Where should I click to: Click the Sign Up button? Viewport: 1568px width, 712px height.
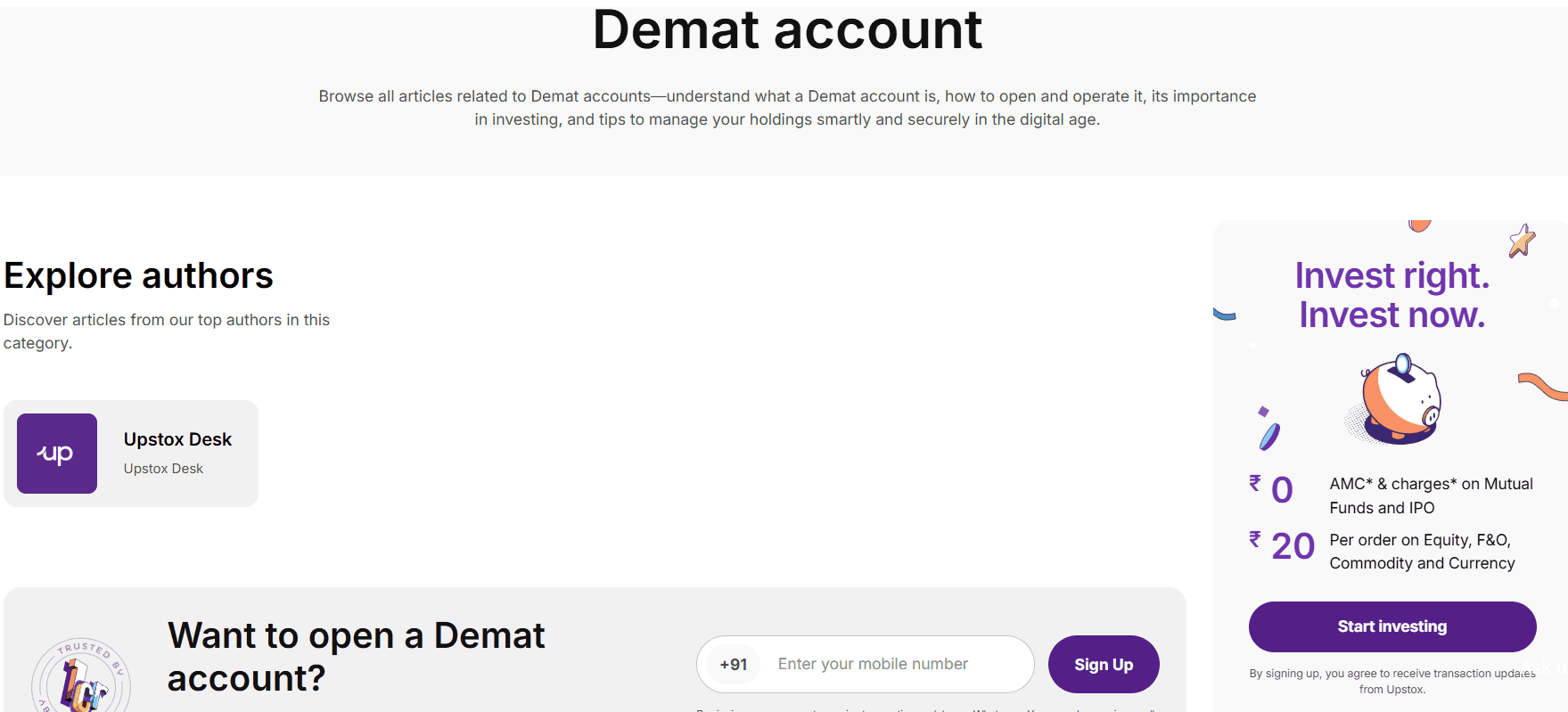click(1104, 664)
